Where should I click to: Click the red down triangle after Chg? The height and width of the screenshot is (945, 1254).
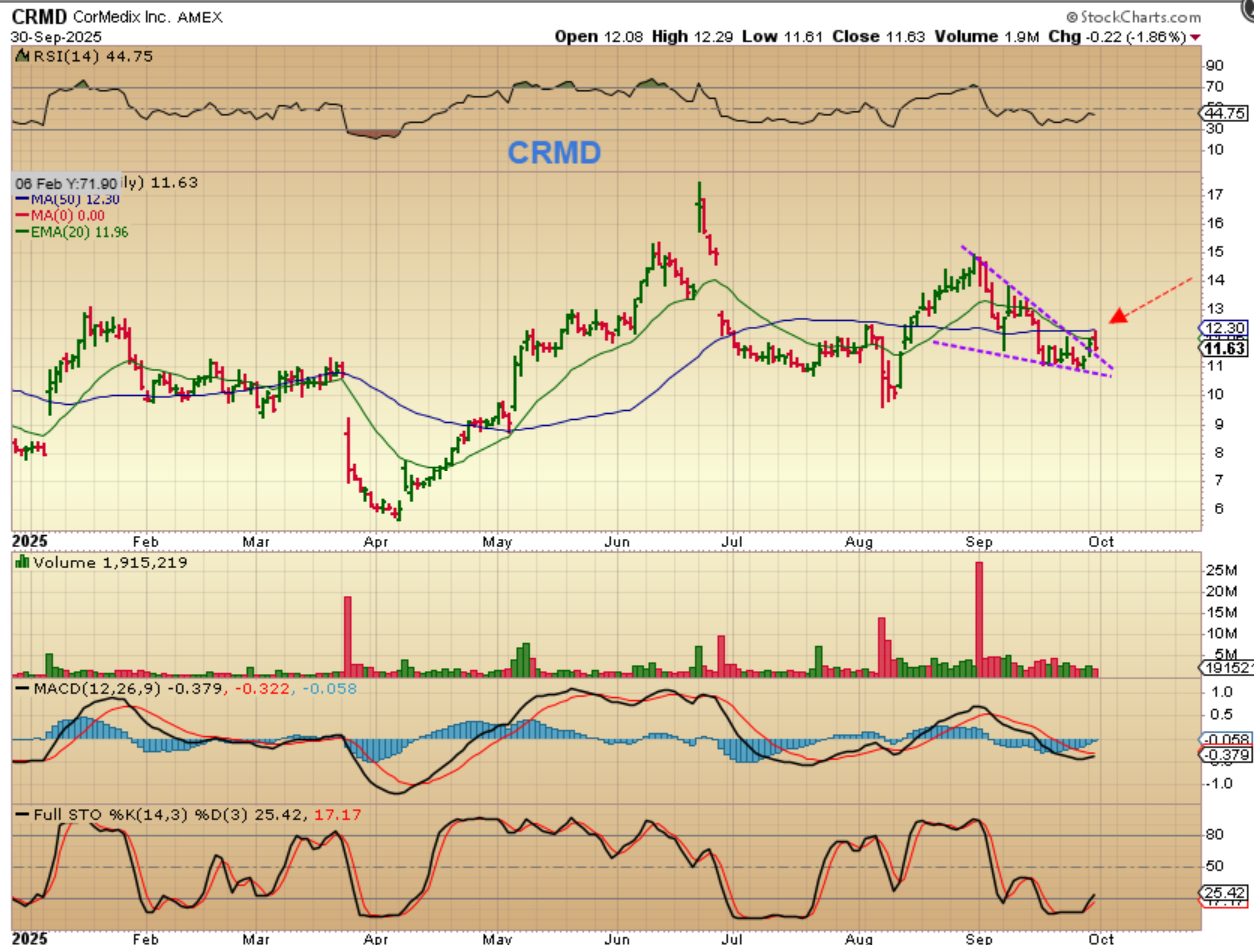pyautogui.click(x=1195, y=37)
